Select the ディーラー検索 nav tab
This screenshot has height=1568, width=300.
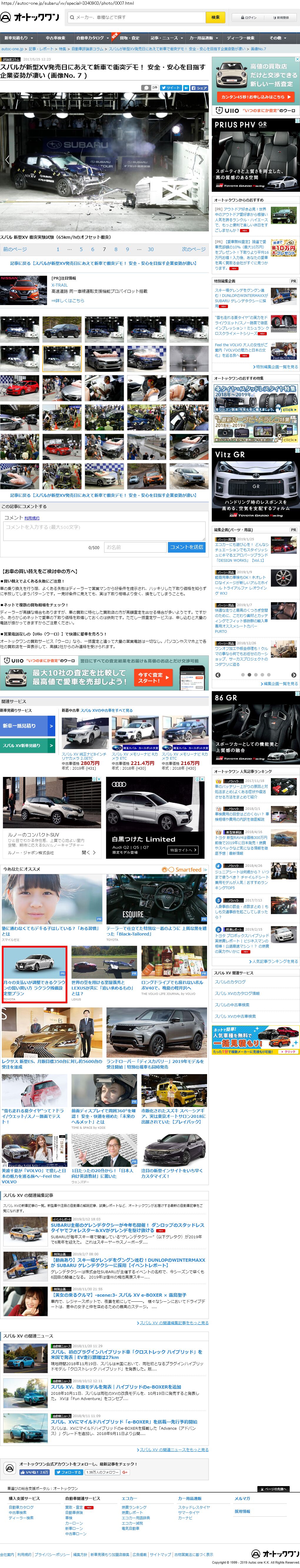(240, 38)
